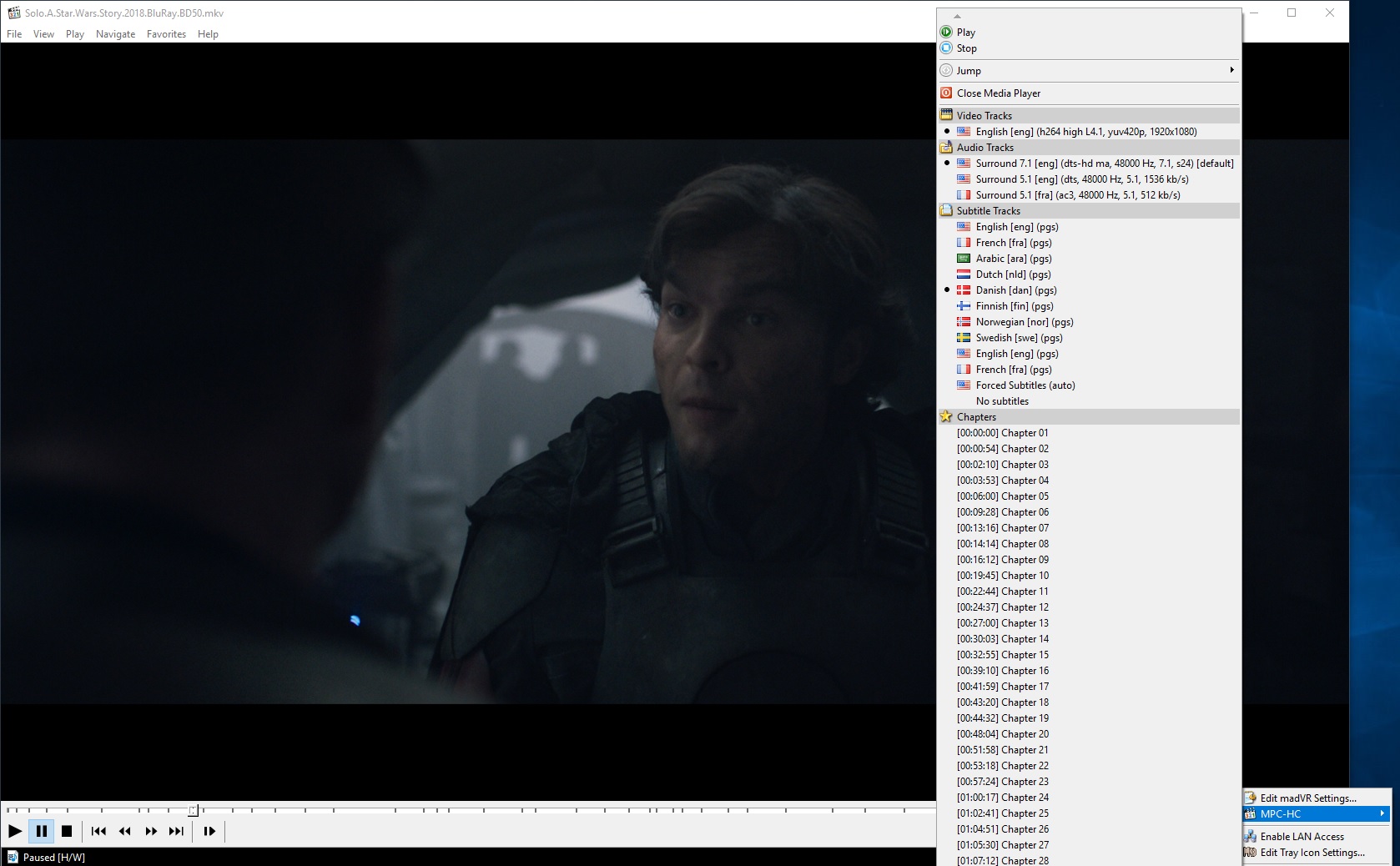The image size is (1400, 866).
Task: Select Swedish [swe] subtitle track
Action: (1089, 338)
